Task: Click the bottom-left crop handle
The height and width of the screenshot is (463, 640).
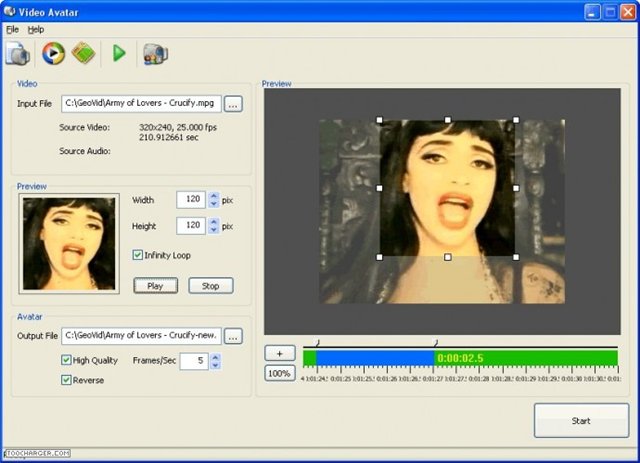Action: coord(380,257)
